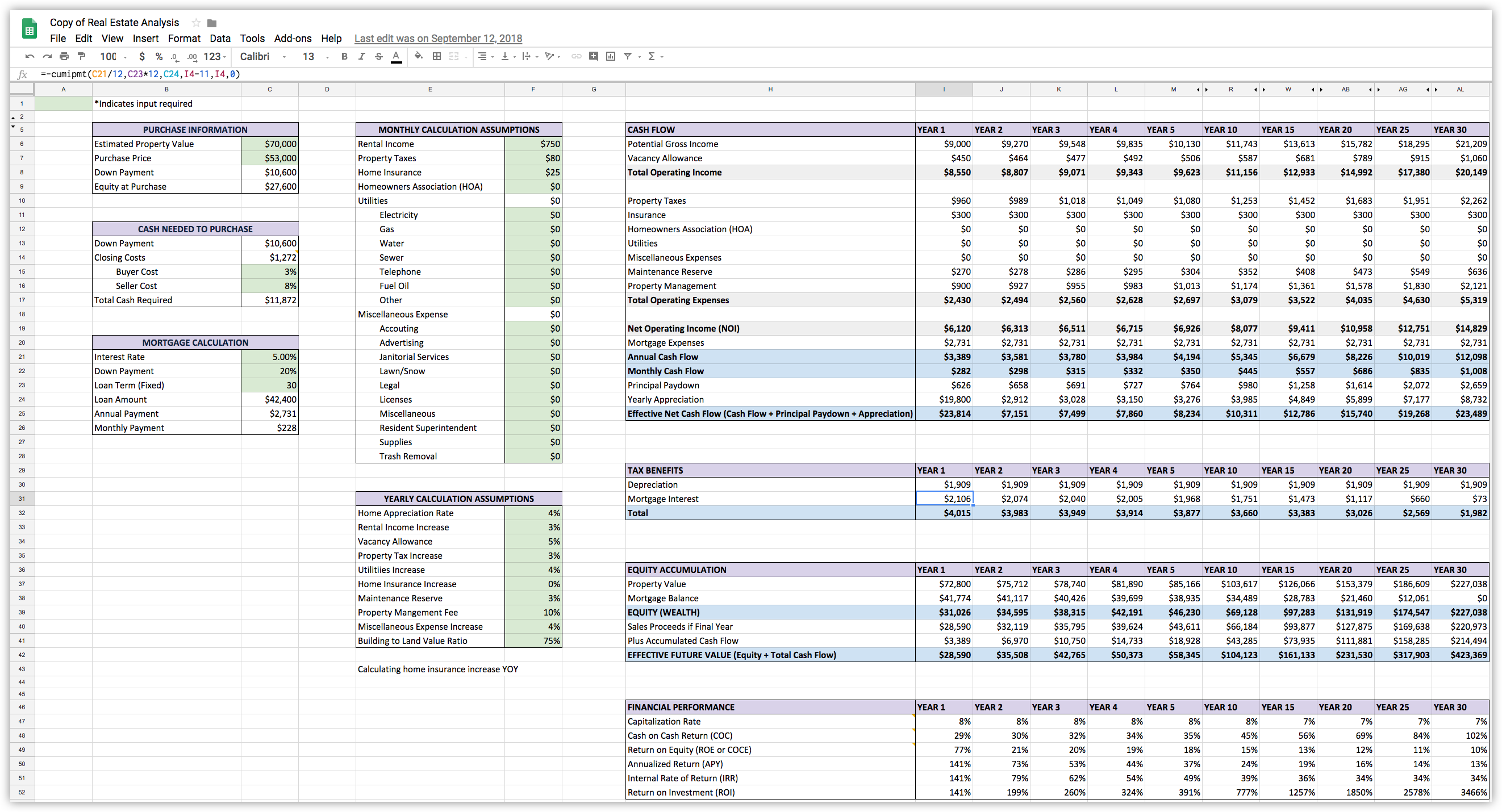Undo the last action
The image size is (1502, 812).
[29, 57]
